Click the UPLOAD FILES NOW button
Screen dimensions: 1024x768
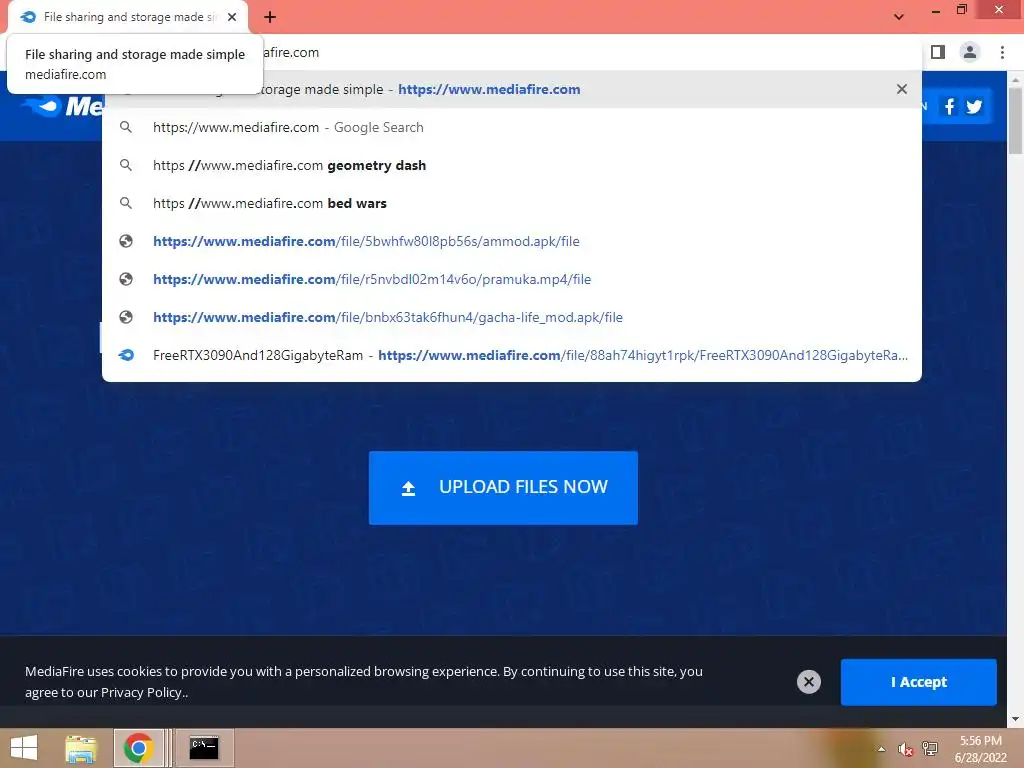(503, 488)
